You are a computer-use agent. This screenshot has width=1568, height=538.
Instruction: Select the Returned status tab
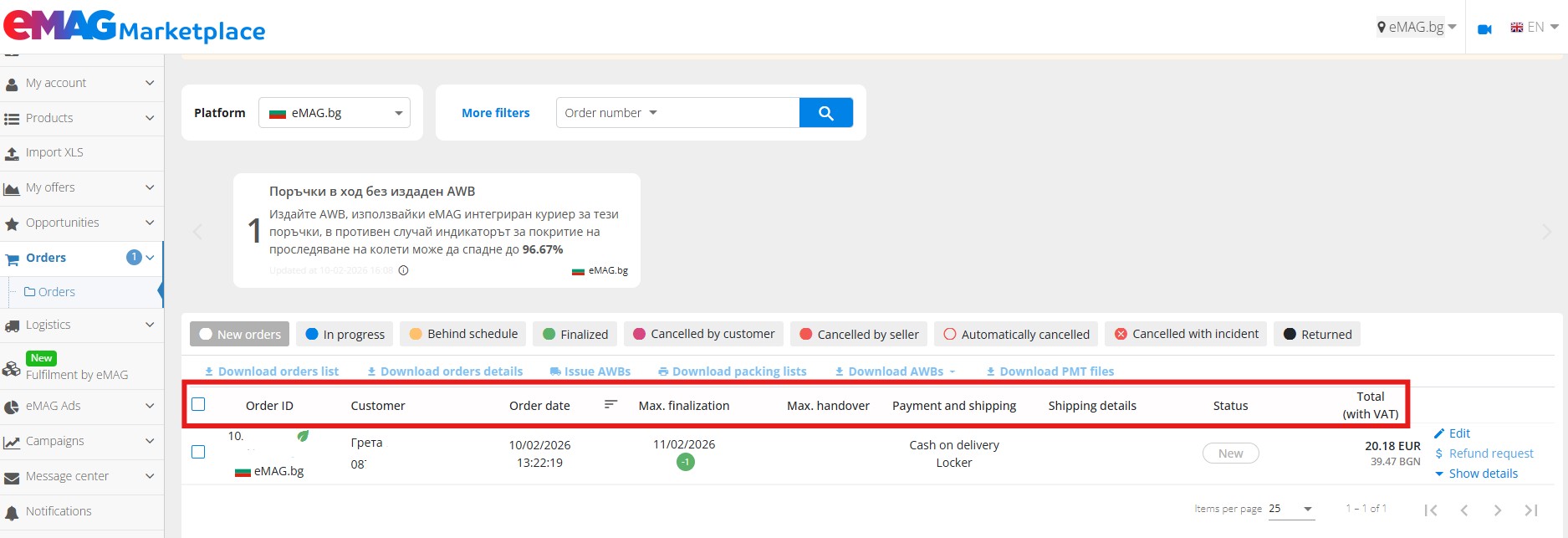[1317, 334]
